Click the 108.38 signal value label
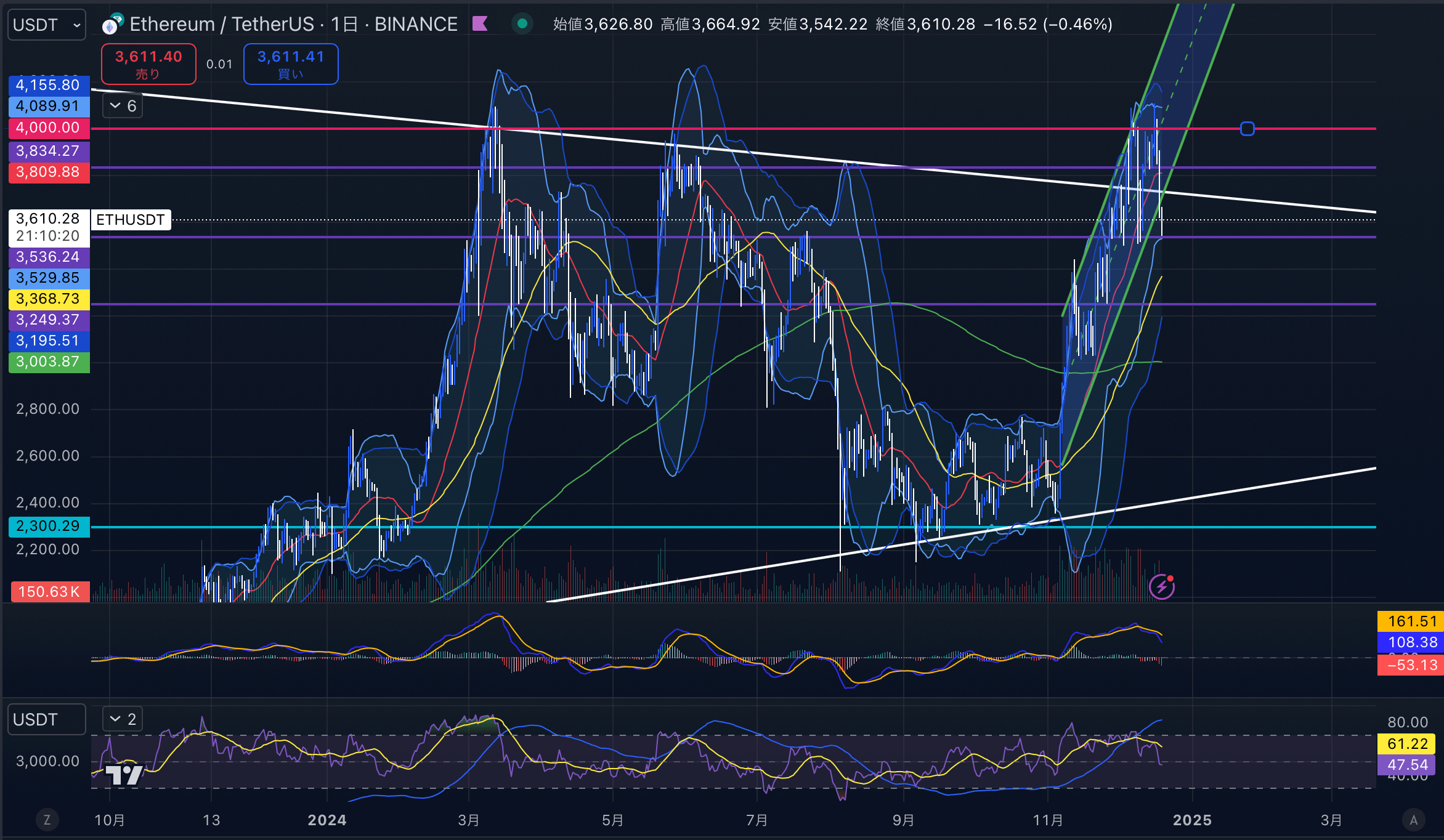Viewport: 1444px width, 840px height. point(1411,642)
